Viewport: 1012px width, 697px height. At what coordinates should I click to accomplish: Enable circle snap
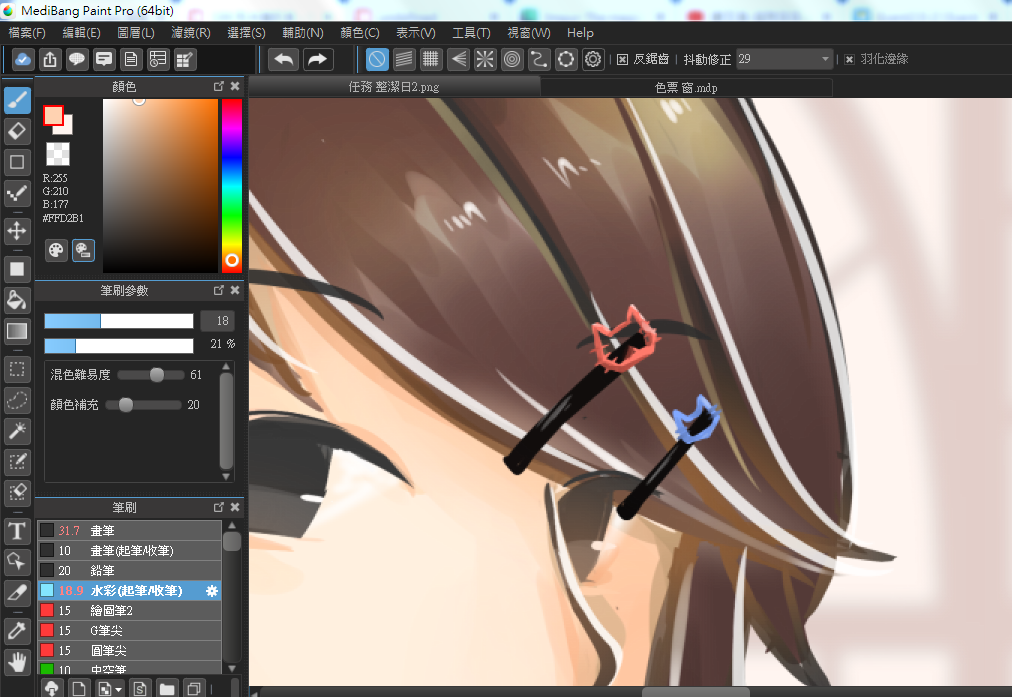click(x=512, y=59)
